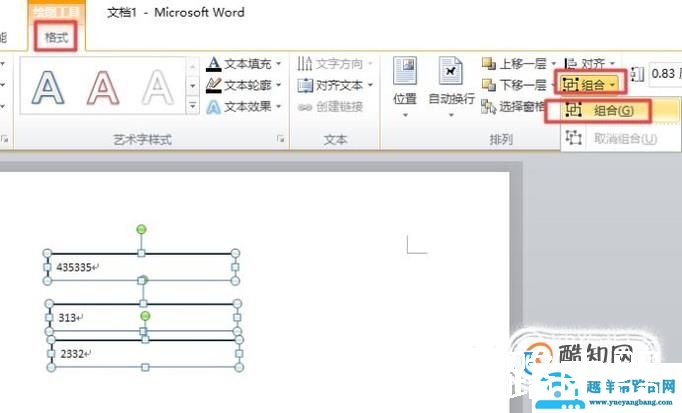Open the 文本填充 dropdown arrow
The image size is (682, 413).
coord(278,64)
